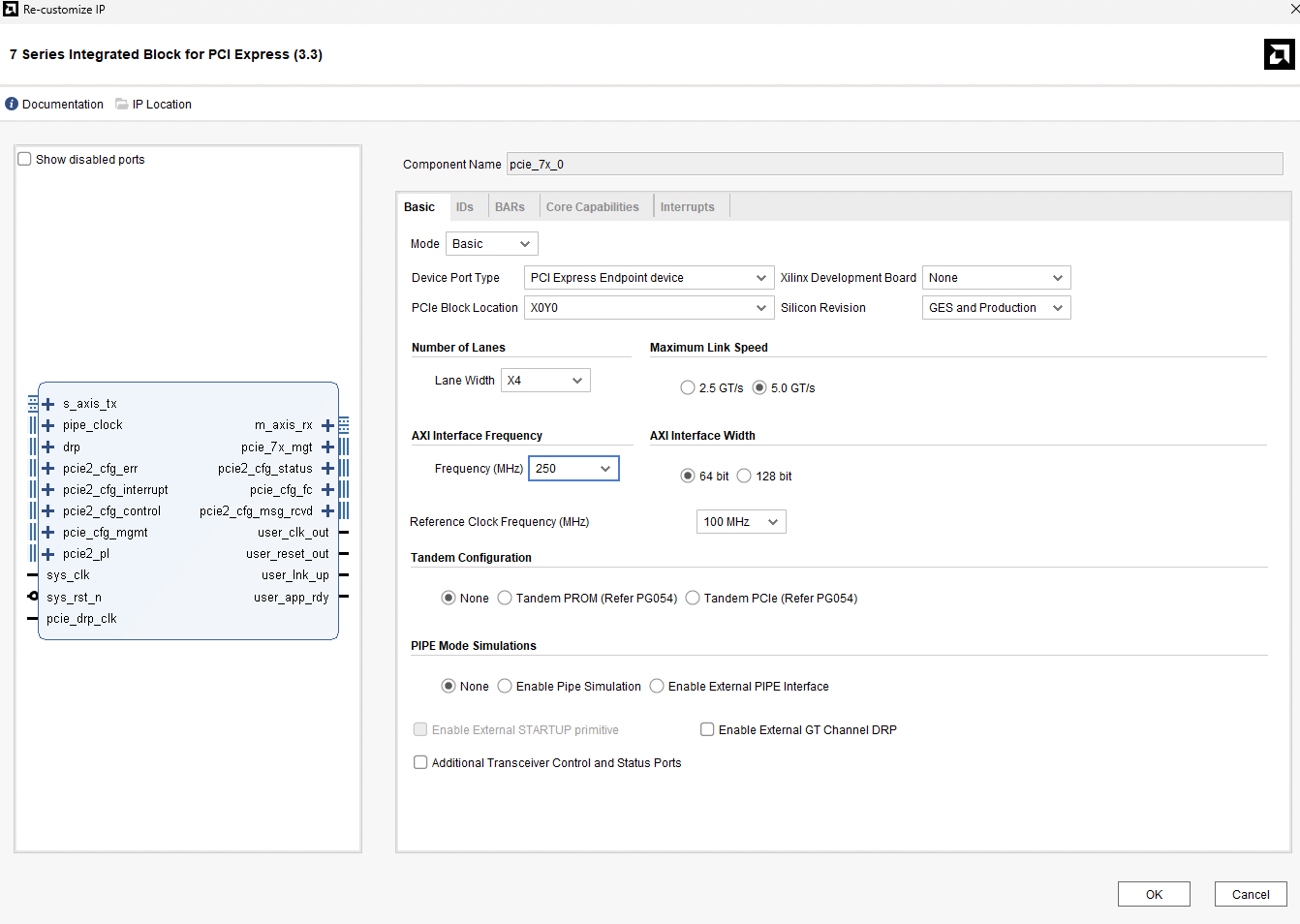Switch to the BARs tab

(x=510, y=207)
